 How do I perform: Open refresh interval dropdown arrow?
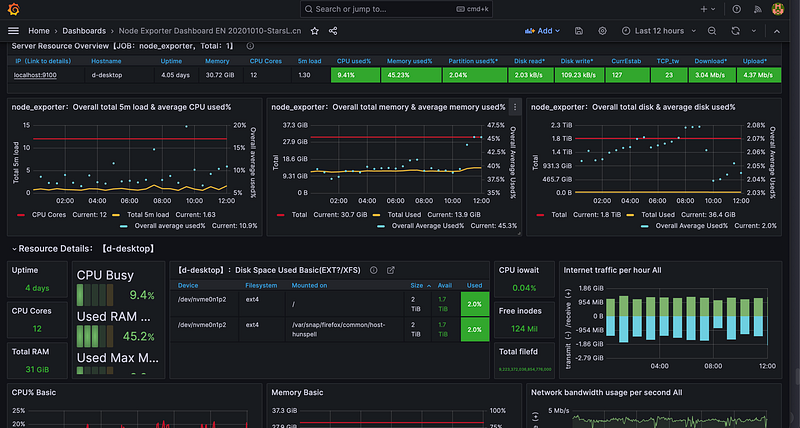pos(754,31)
